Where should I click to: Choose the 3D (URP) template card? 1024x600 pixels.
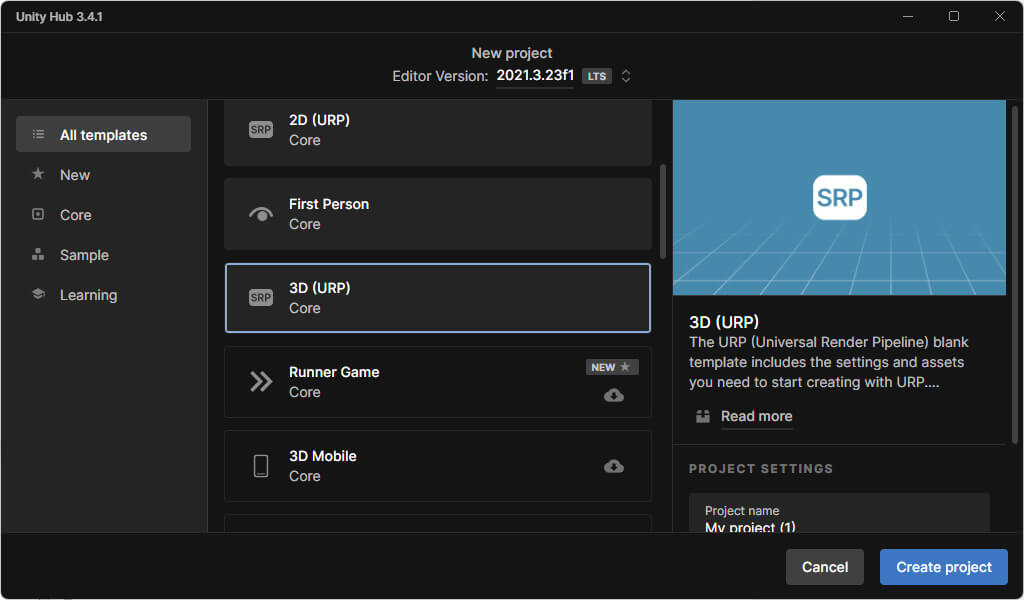438,298
